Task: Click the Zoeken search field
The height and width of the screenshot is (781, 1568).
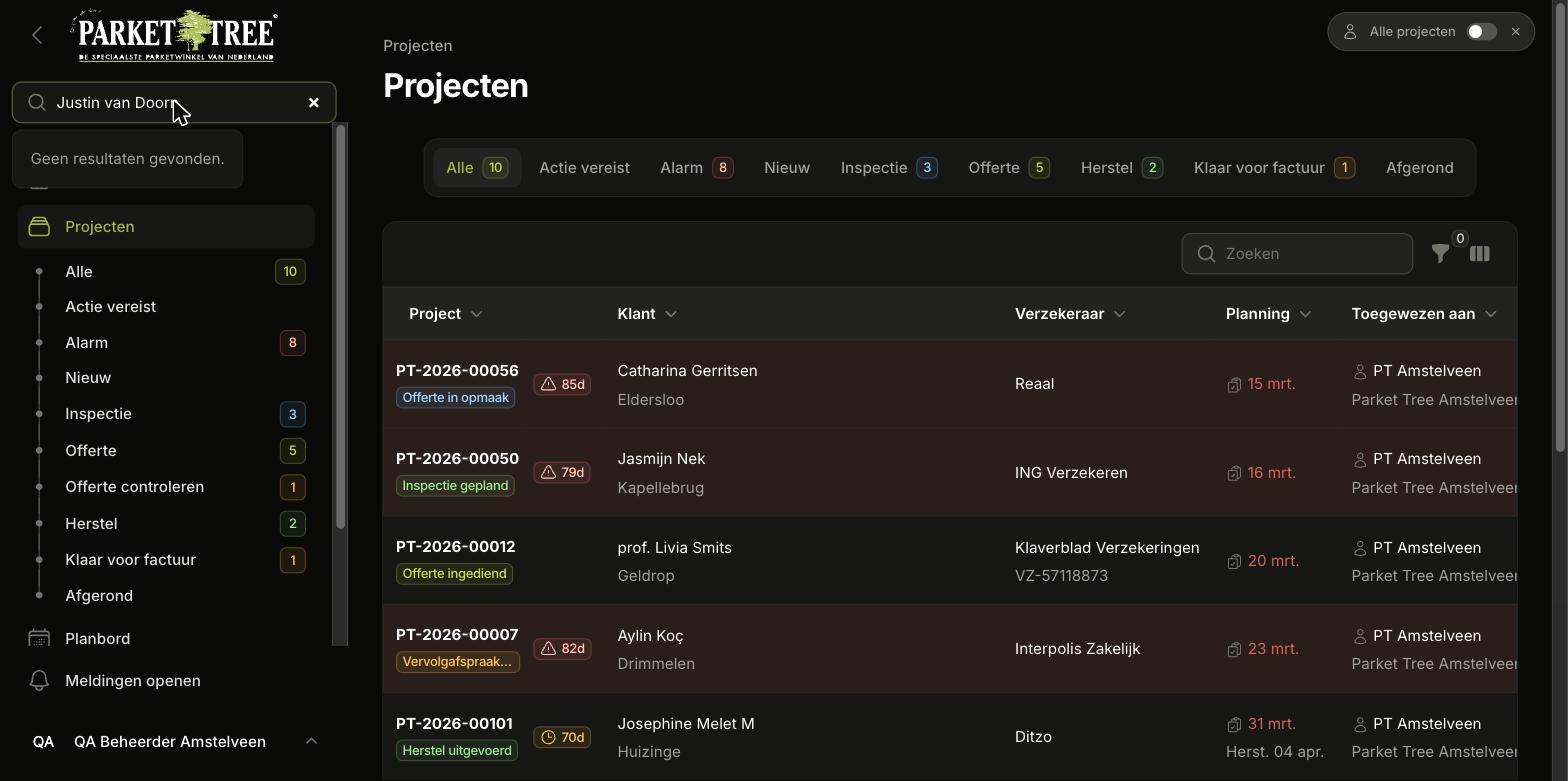Action: (x=1297, y=254)
